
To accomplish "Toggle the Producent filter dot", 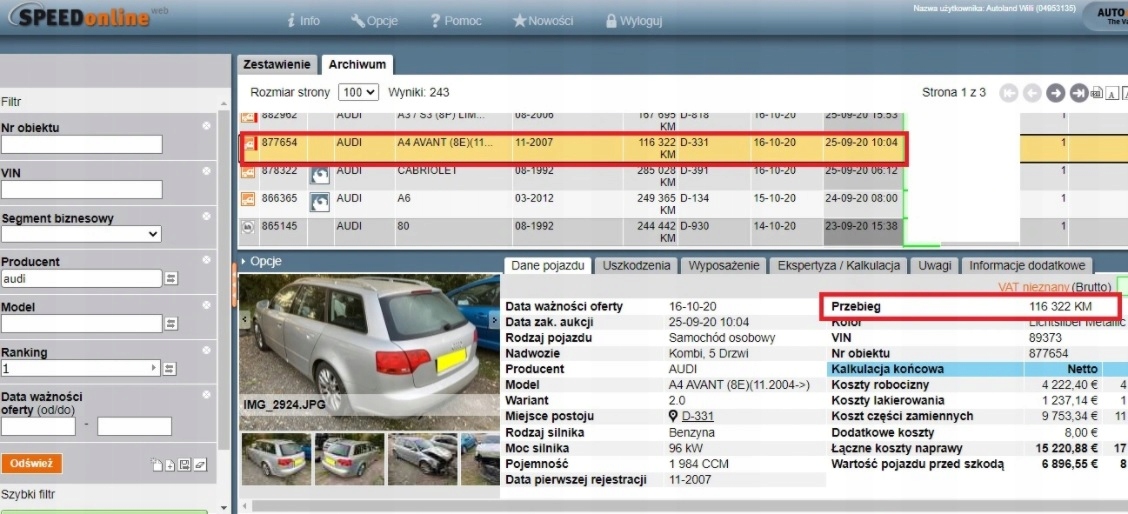I will [x=206, y=261].
